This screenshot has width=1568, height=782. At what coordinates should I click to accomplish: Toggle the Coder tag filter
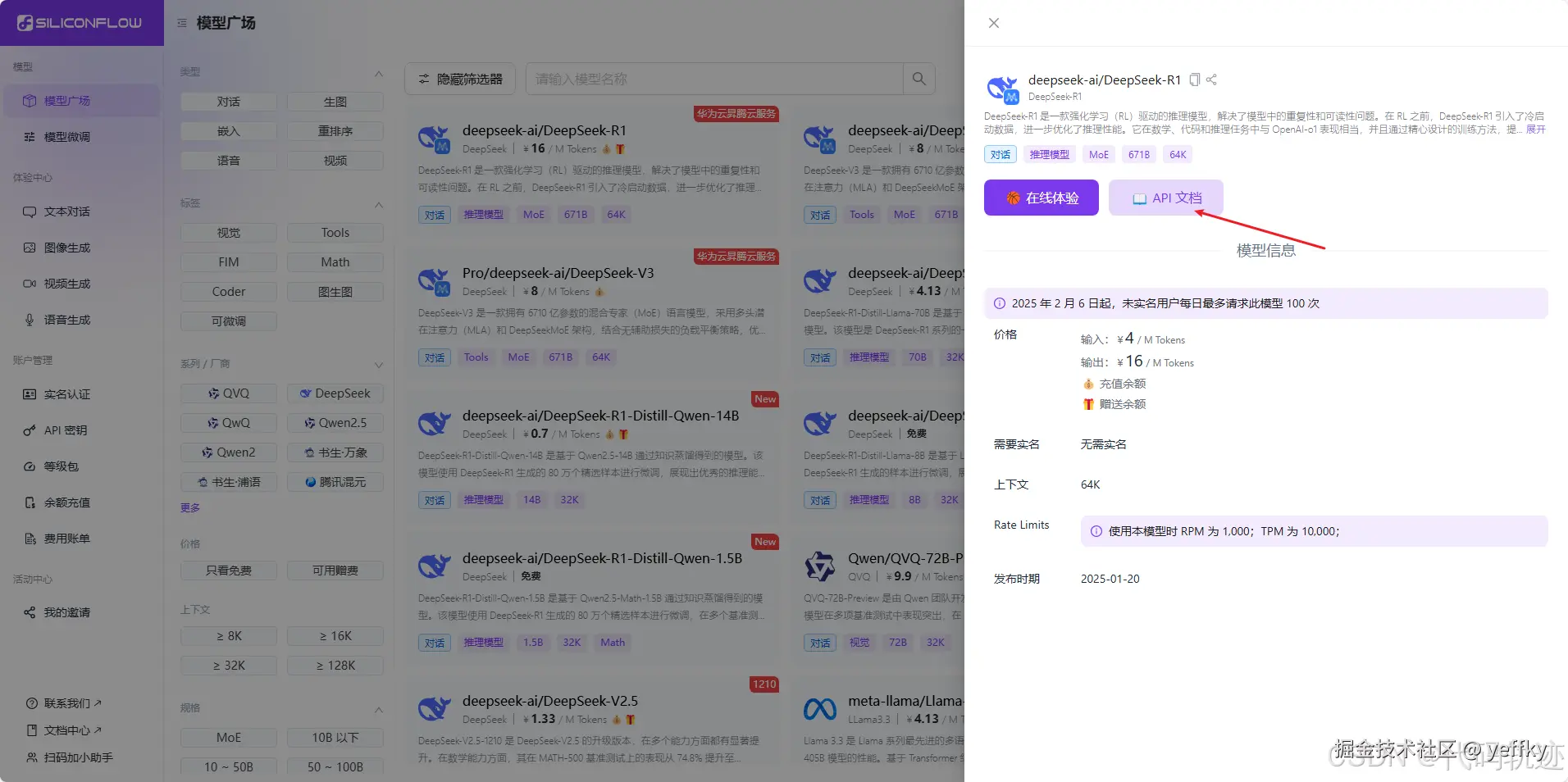pos(229,292)
